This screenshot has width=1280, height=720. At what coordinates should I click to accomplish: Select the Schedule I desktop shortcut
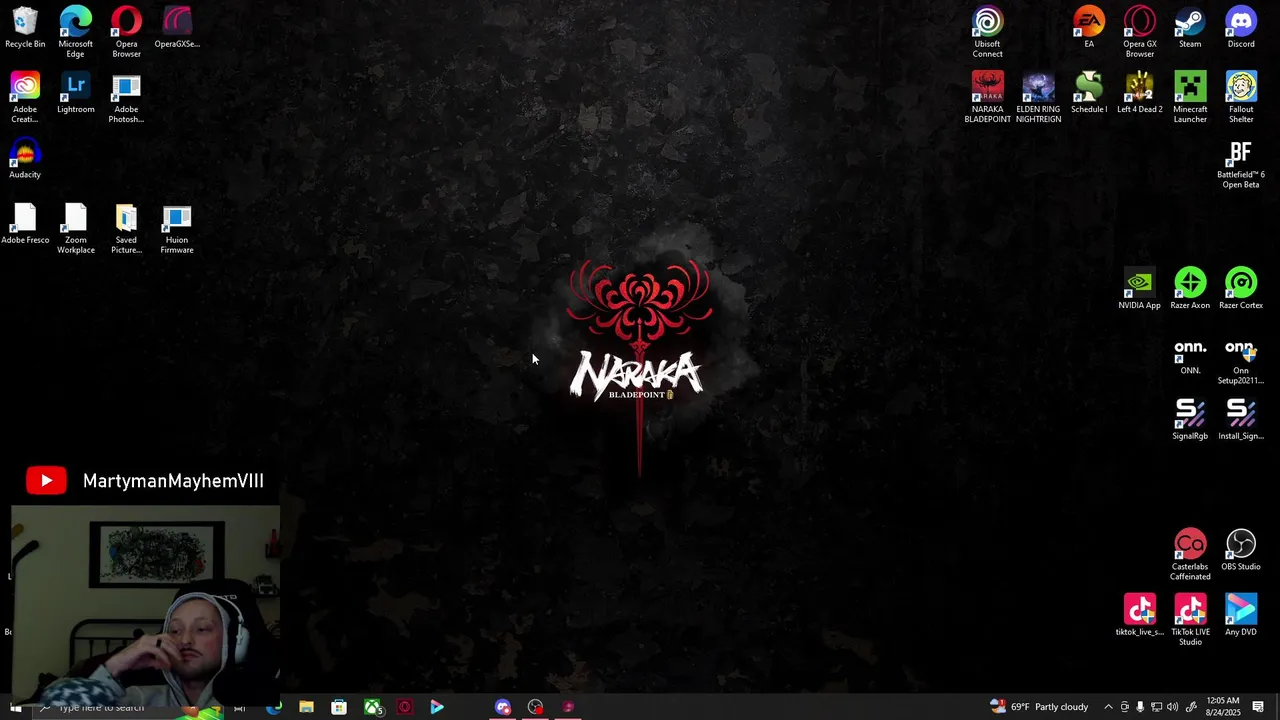1089,93
